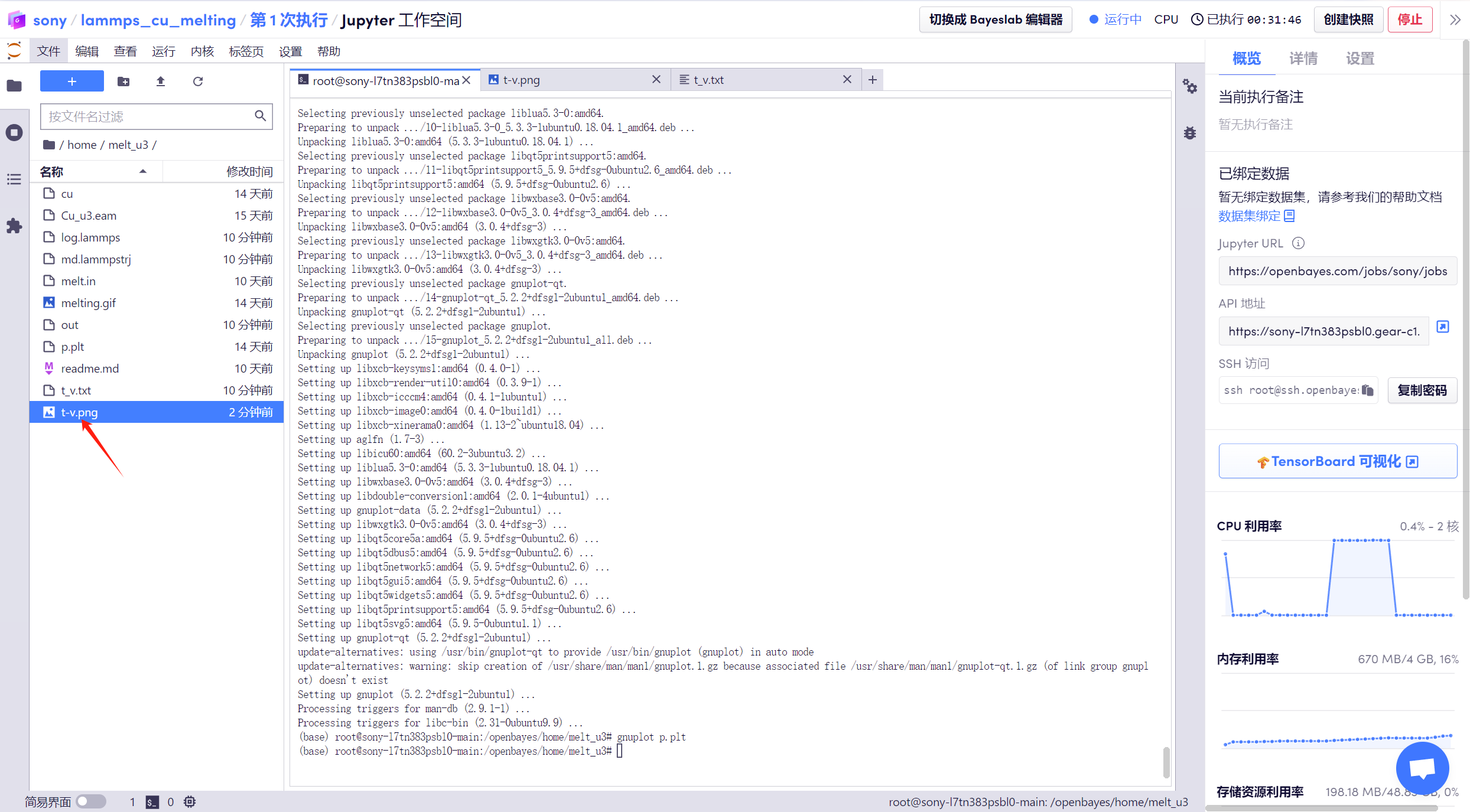Screen dimensions: 1470x812
Task: Switch to the 详情 details tab
Action: pos(1303,58)
